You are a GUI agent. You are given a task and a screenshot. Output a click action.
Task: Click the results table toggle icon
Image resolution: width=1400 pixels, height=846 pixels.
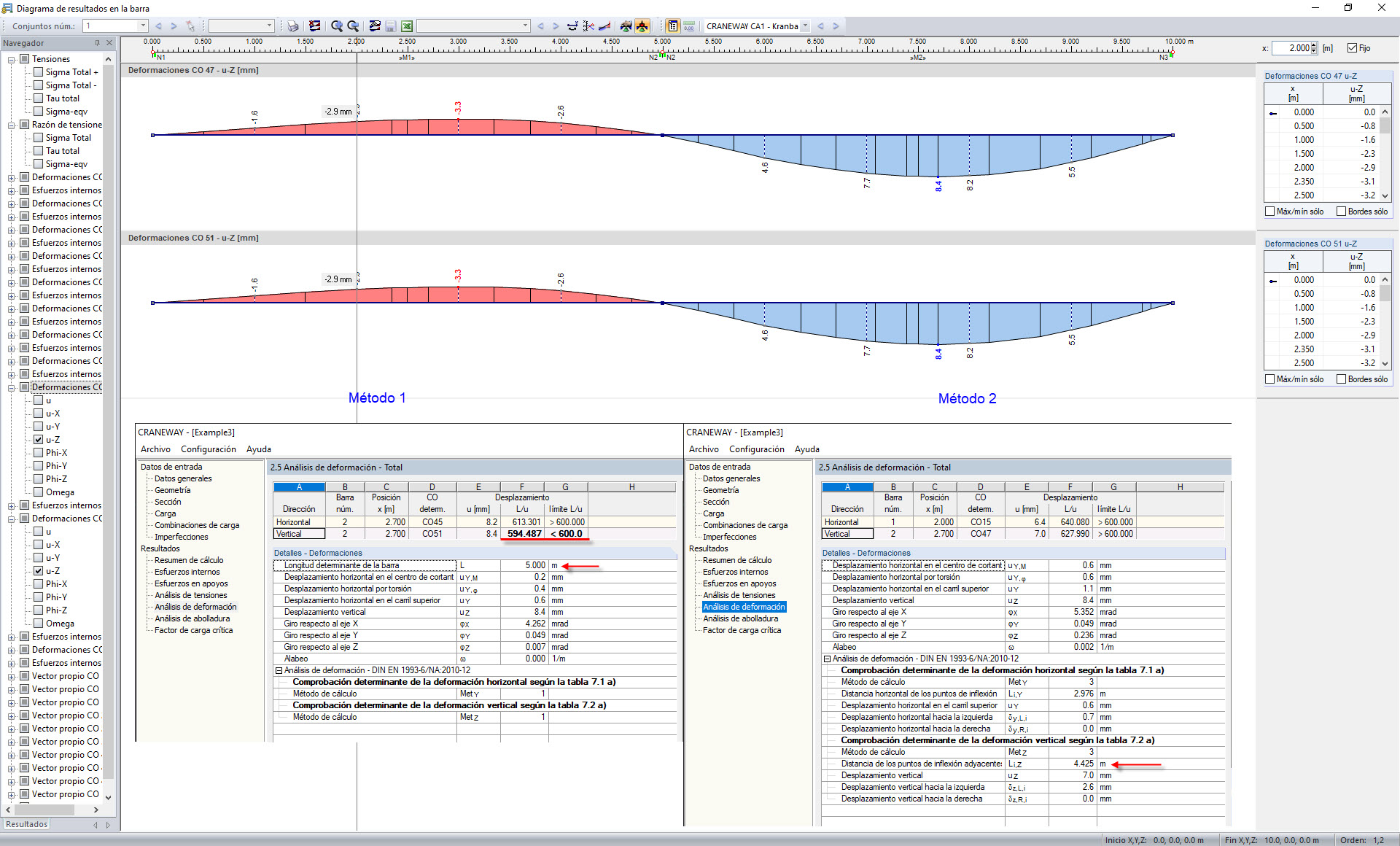coord(672,26)
